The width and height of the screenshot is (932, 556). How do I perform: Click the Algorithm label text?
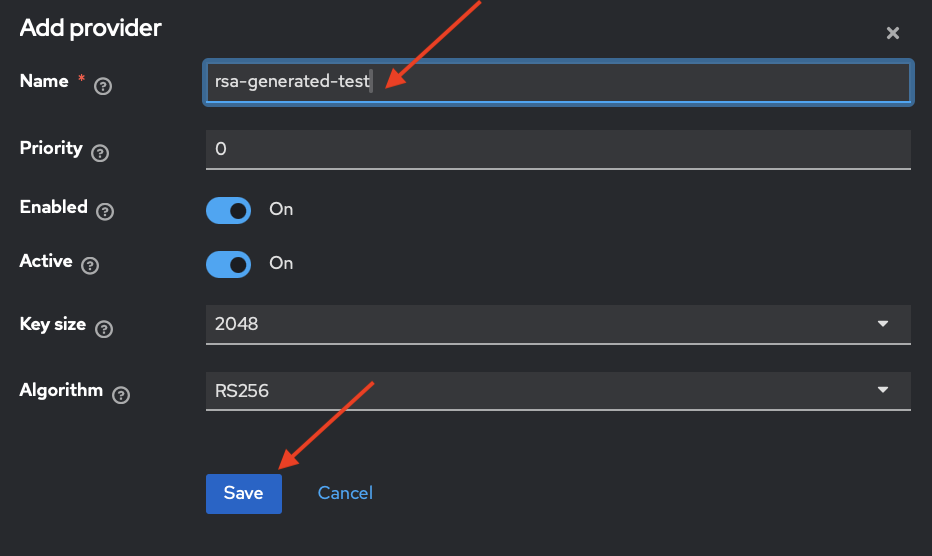(x=61, y=390)
